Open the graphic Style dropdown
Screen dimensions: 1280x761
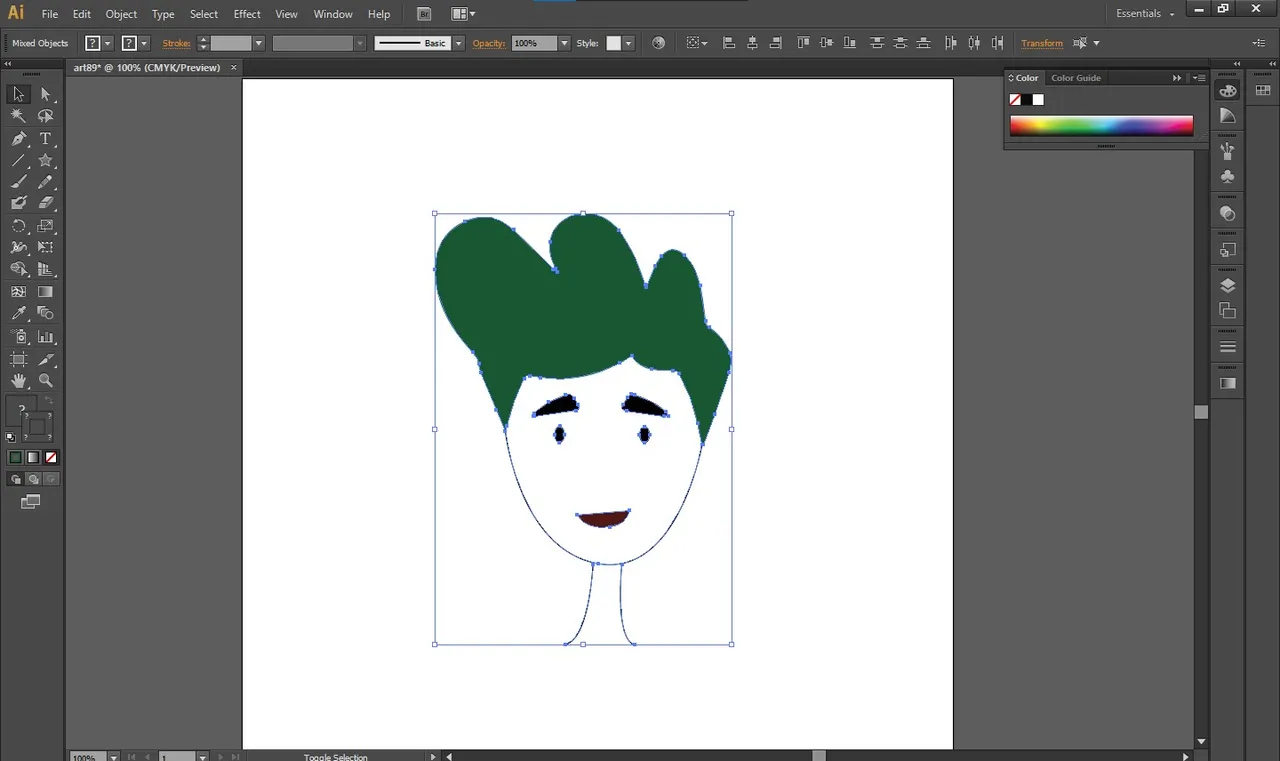pyautogui.click(x=628, y=43)
